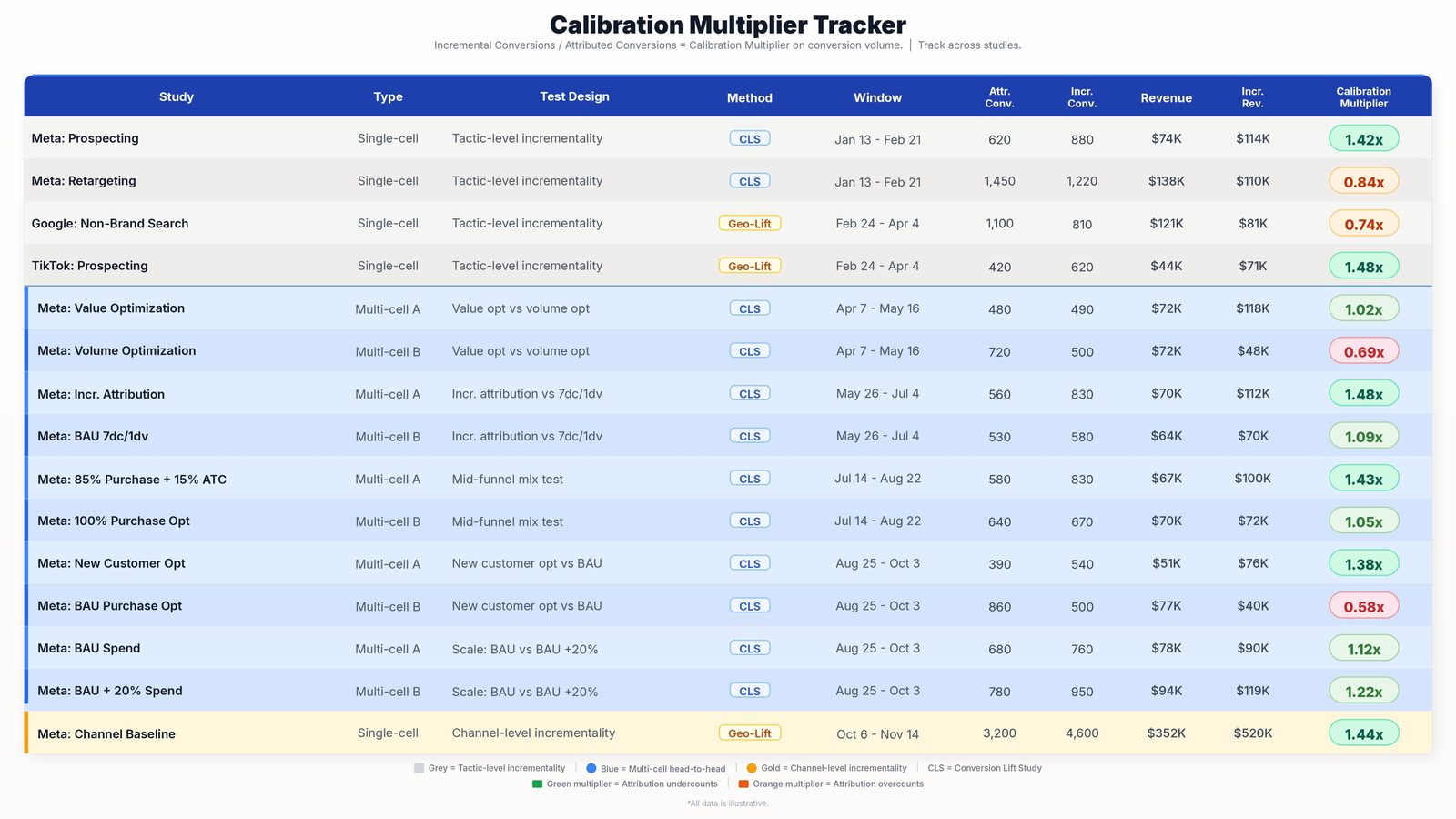Click the 3,200 attributed conversions value
Viewport: 1456px width, 819px height.
click(x=999, y=733)
